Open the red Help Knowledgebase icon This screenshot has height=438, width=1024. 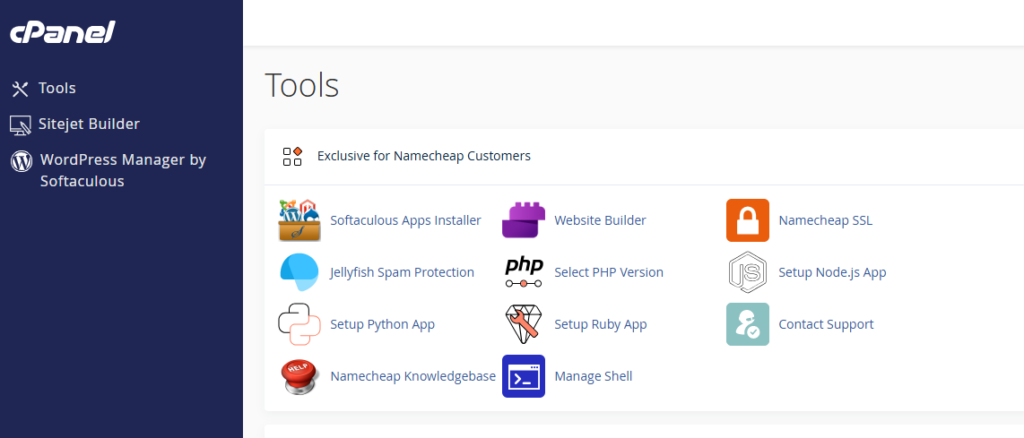[x=299, y=376]
